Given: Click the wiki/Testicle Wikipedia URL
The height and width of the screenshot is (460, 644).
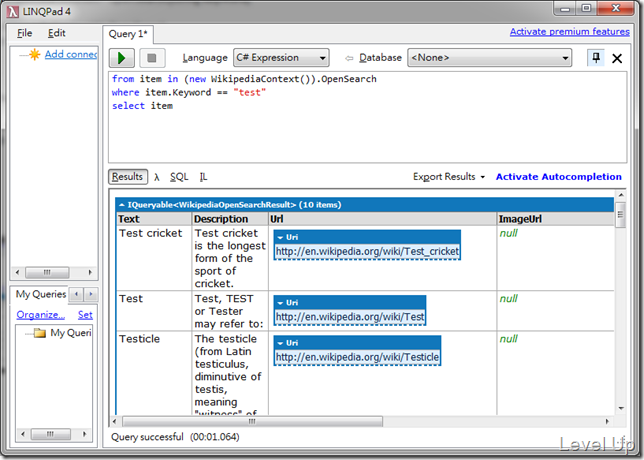Looking at the screenshot, I should point(357,357).
